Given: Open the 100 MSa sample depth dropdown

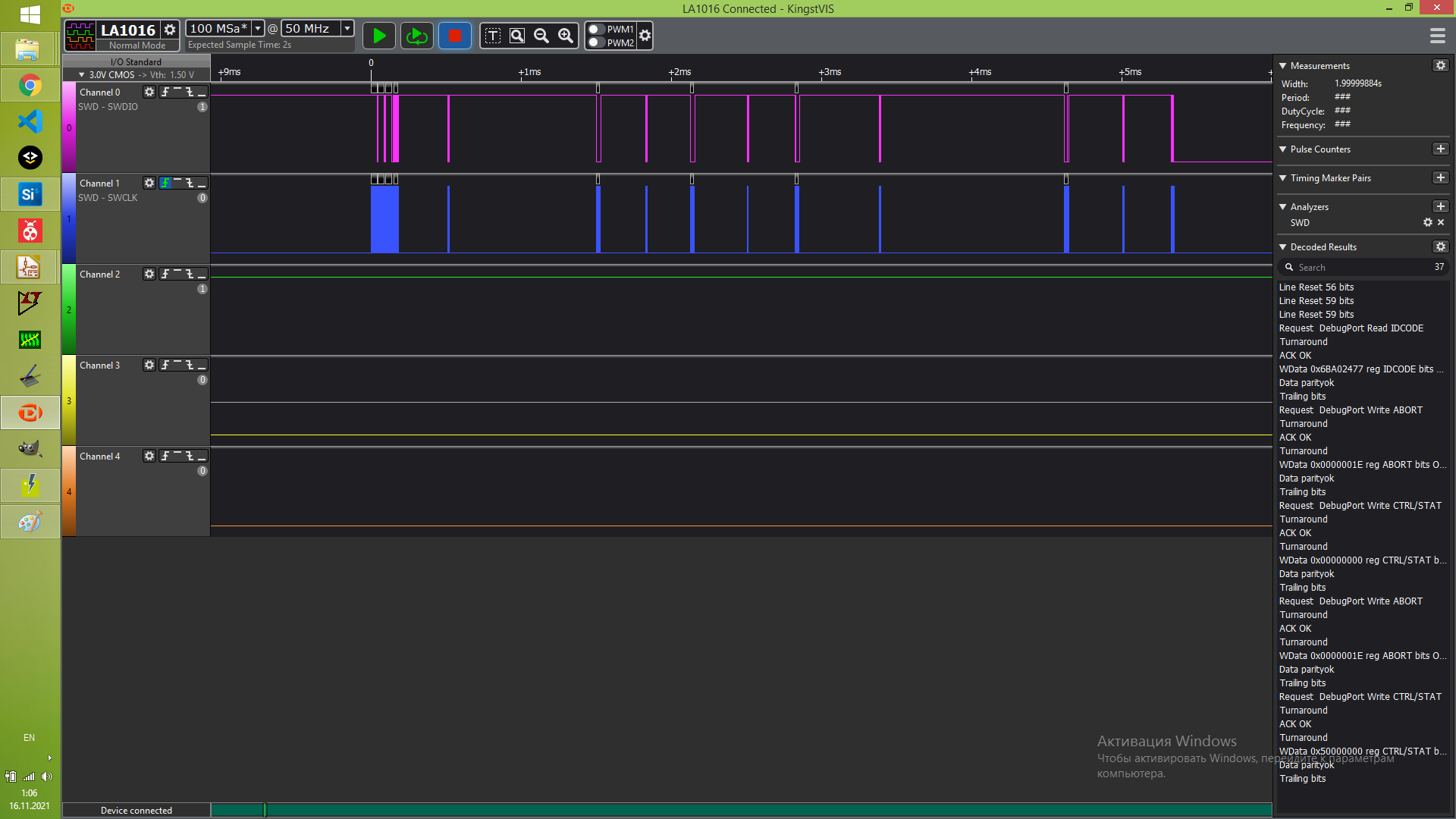Looking at the screenshot, I should coord(258,28).
